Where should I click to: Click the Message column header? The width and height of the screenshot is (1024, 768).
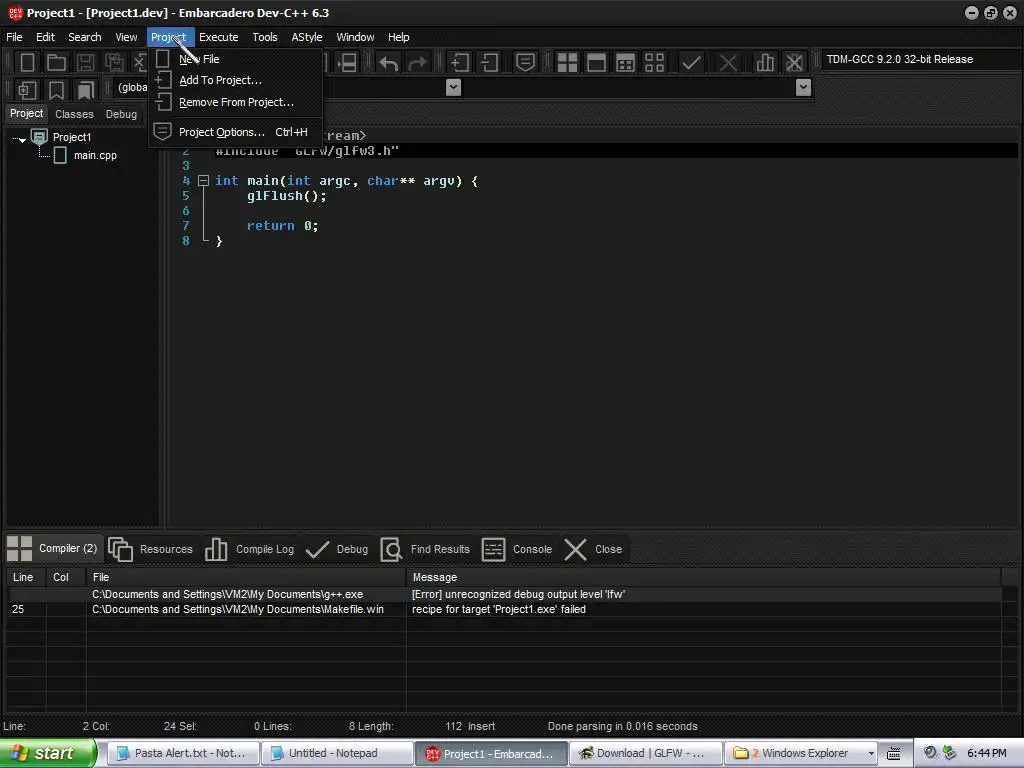click(x=703, y=577)
